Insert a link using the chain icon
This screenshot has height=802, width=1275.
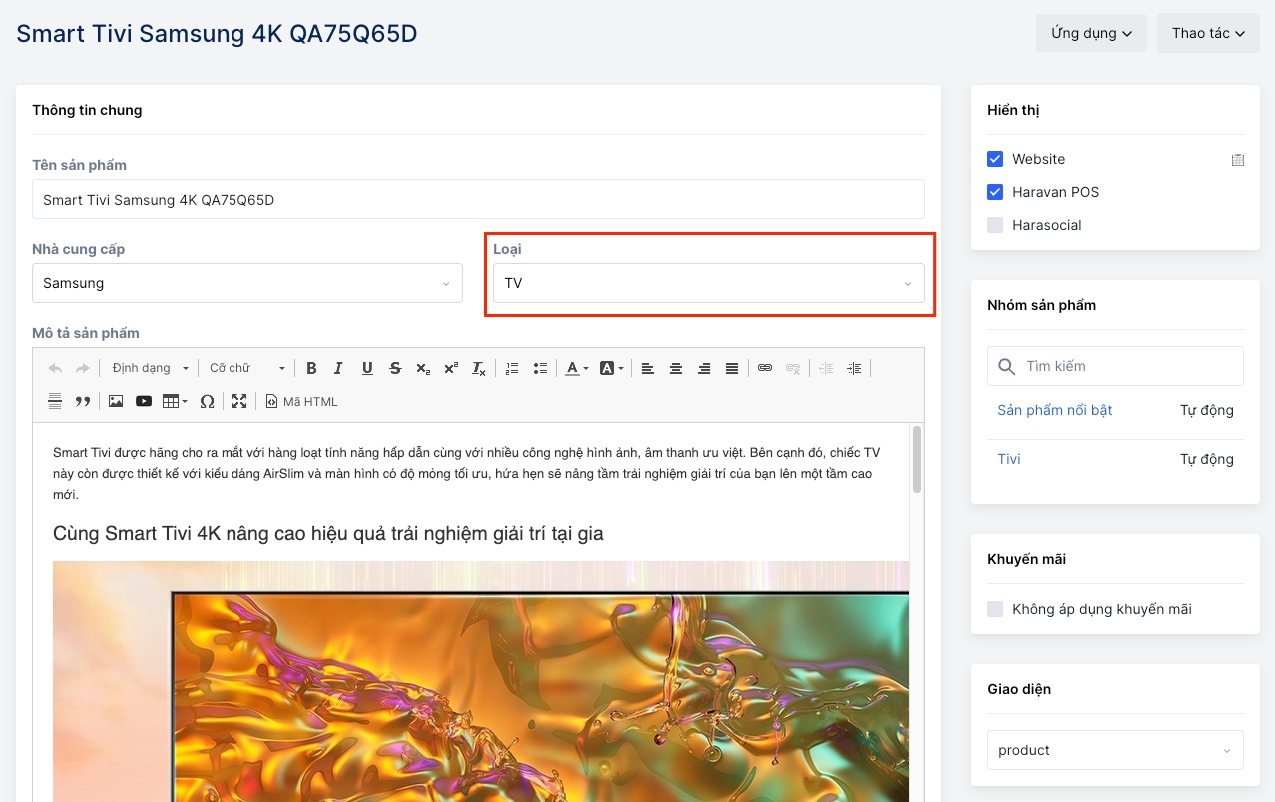765,368
